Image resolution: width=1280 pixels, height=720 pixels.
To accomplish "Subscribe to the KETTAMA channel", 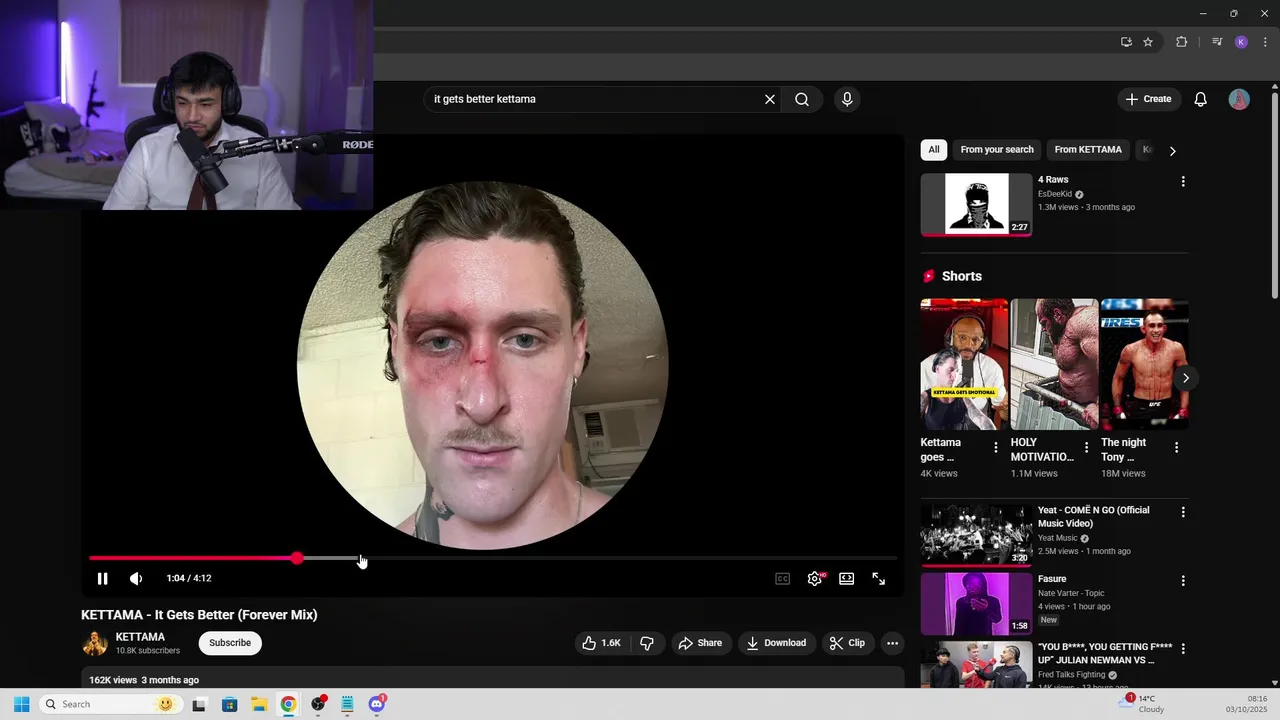I will click(230, 643).
